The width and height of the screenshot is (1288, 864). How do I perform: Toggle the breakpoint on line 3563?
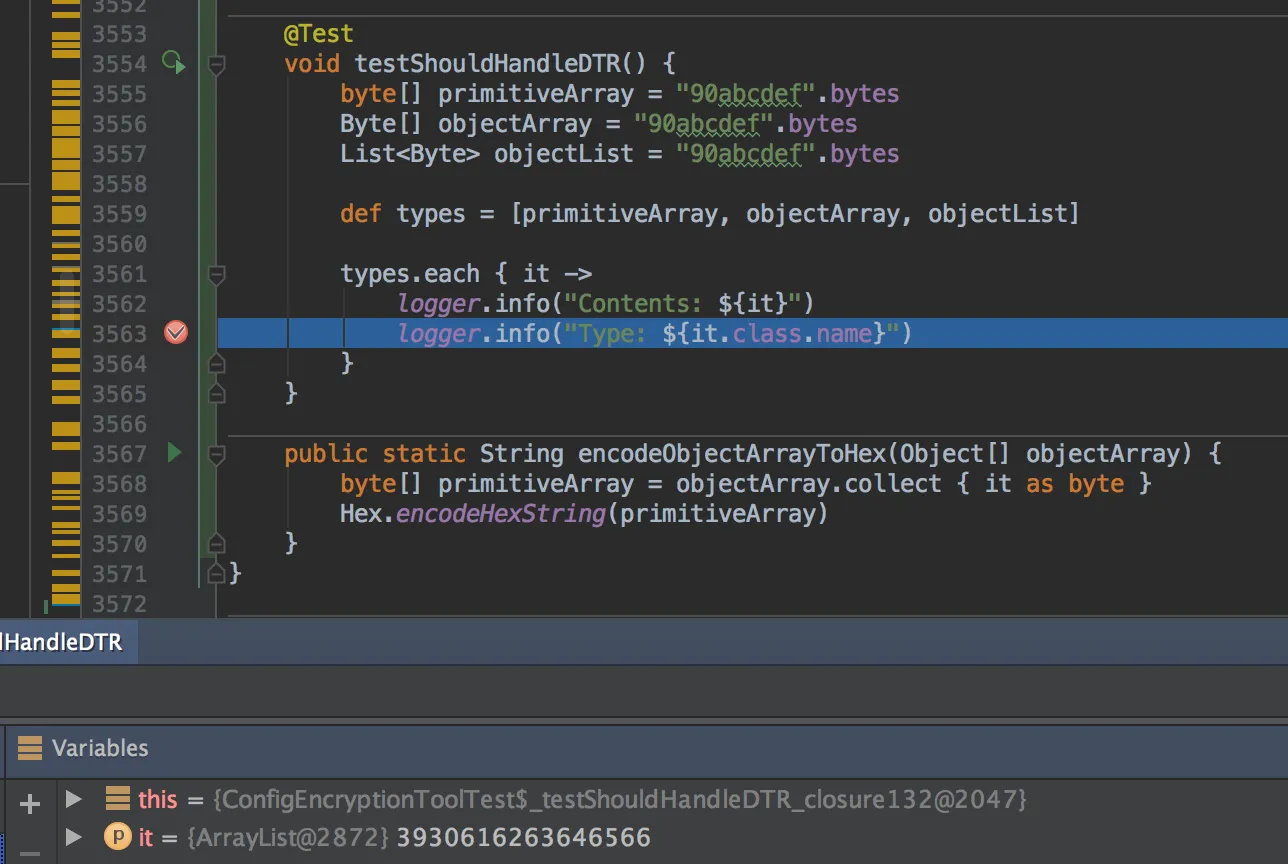click(176, 333)
